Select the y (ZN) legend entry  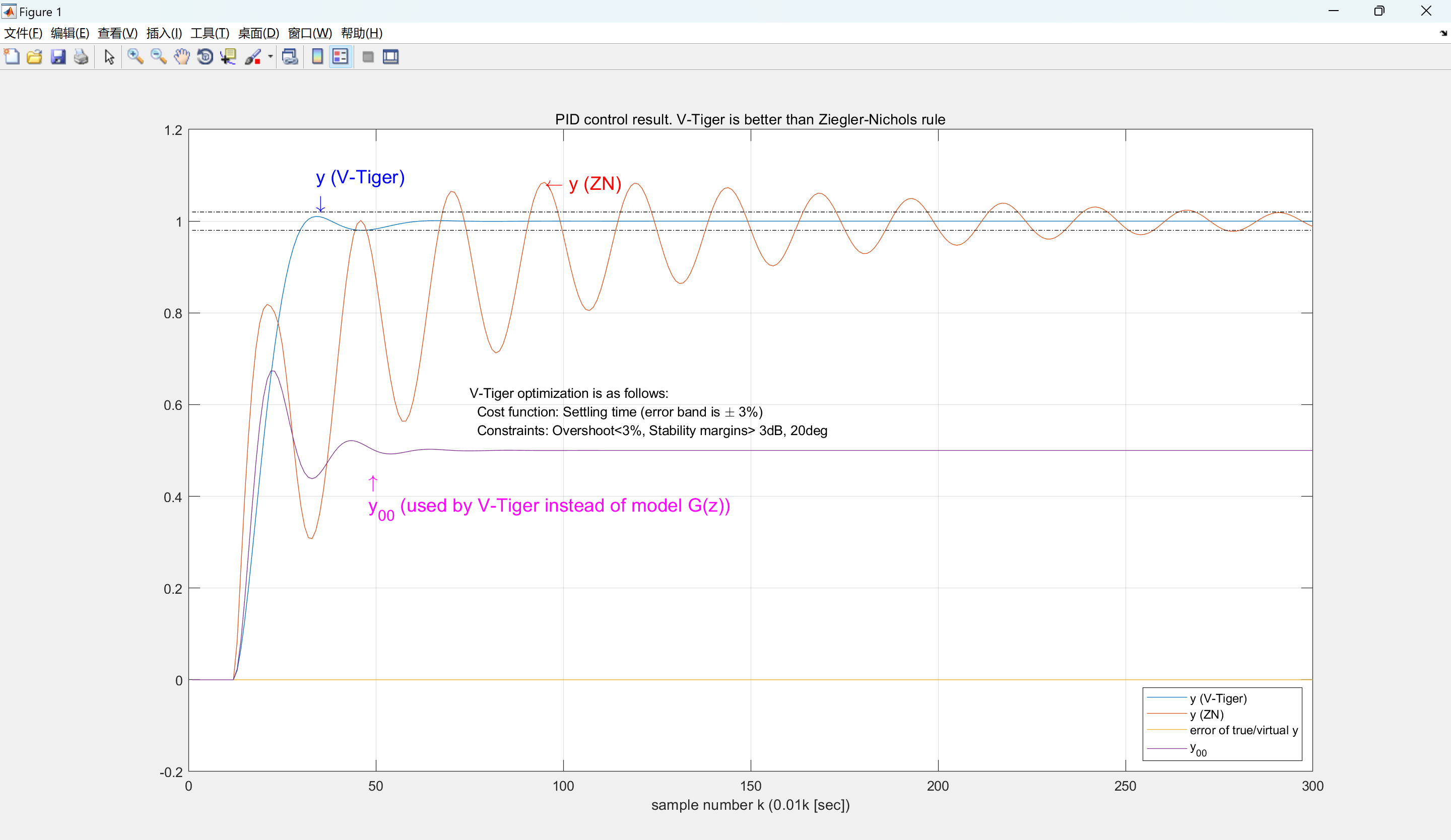tap(1206, 714)
